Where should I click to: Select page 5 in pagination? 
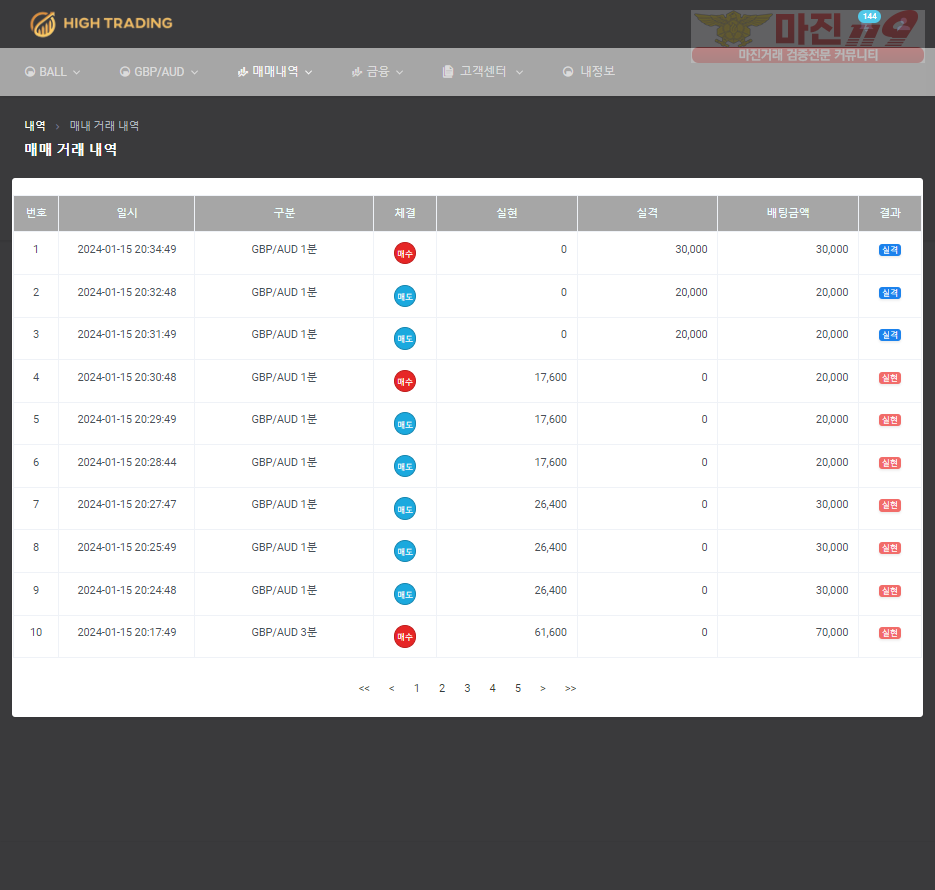click(x=518, y=688)
